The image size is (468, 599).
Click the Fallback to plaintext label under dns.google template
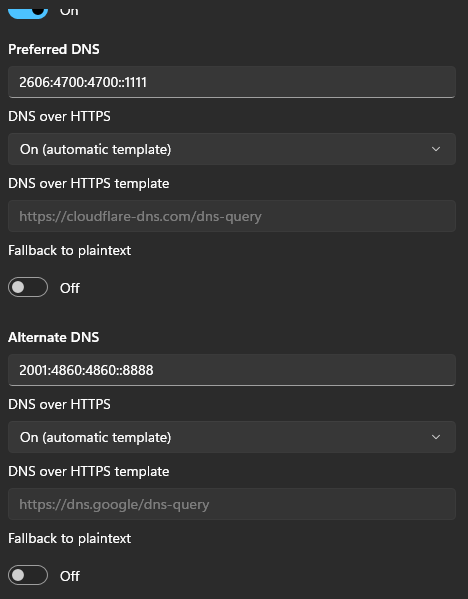click(x=70, y=539)
